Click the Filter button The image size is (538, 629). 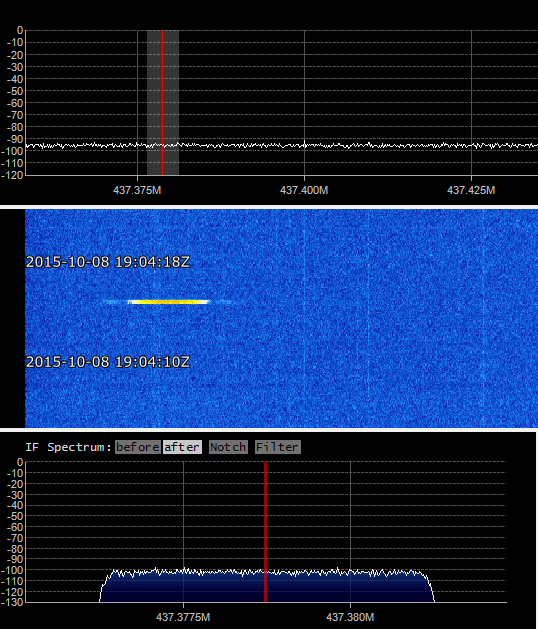(x=278, y=447)
